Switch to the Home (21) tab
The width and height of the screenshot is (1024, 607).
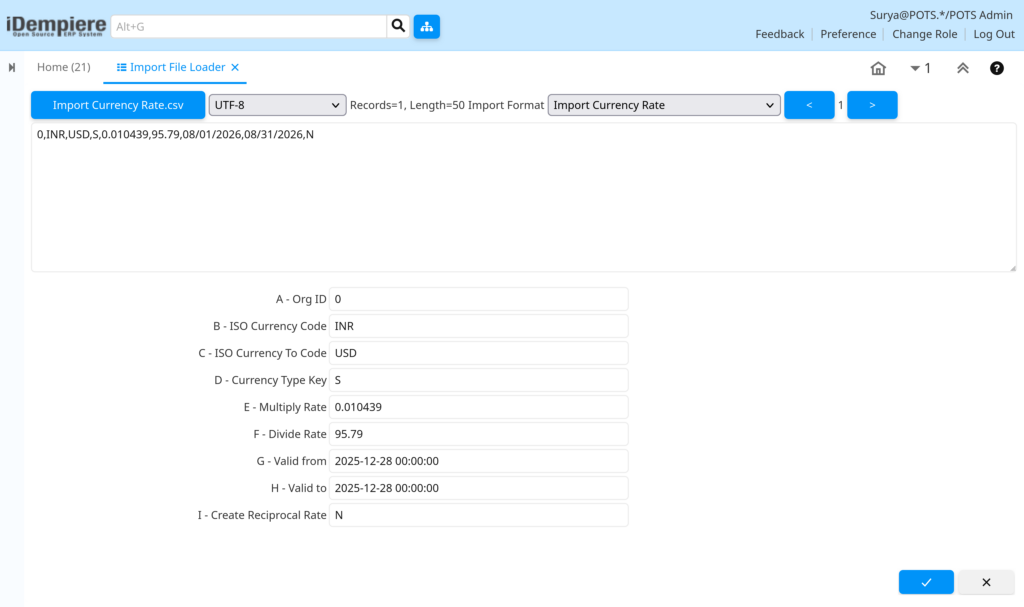click(63, 67)
